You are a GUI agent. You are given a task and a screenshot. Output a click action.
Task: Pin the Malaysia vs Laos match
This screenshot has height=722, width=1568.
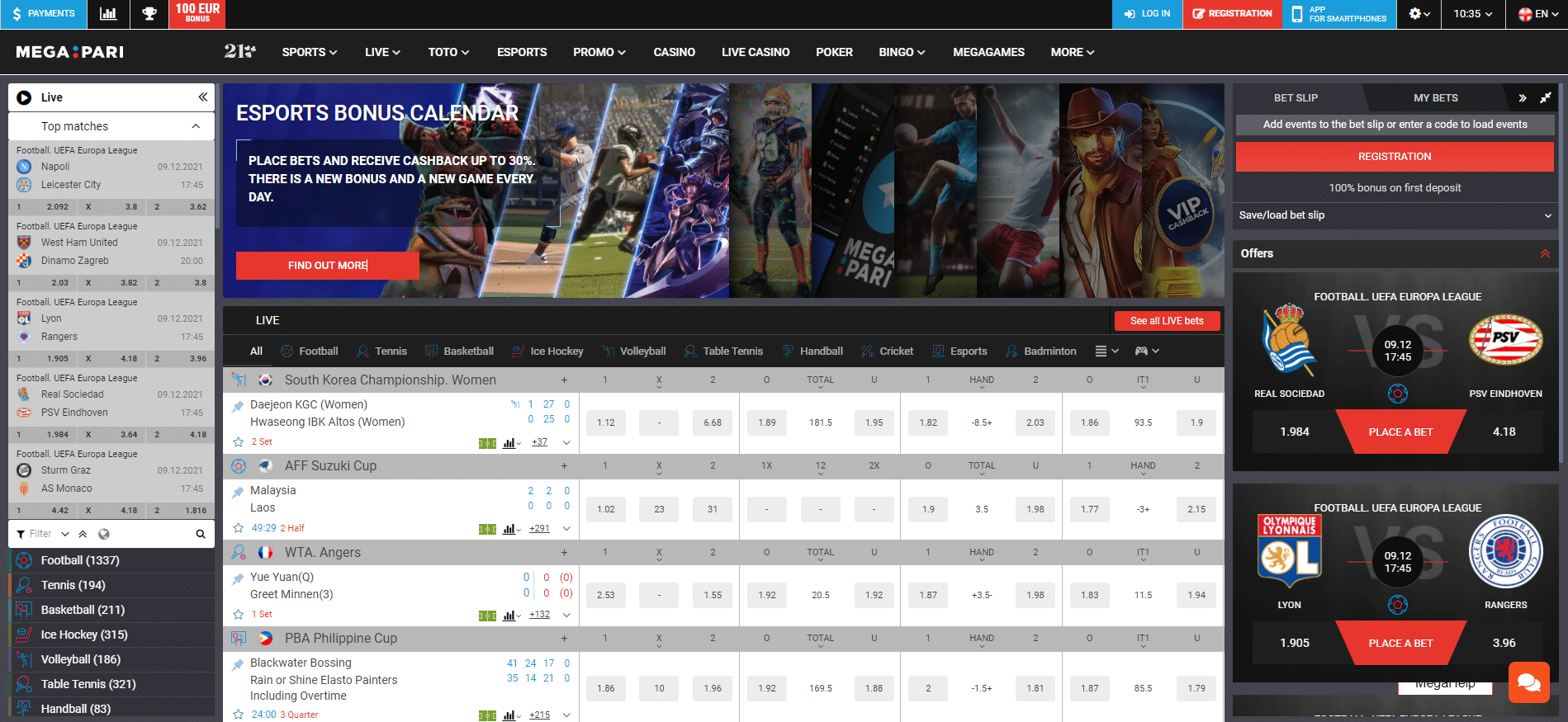pyautogui.click(x=238, y=492)
